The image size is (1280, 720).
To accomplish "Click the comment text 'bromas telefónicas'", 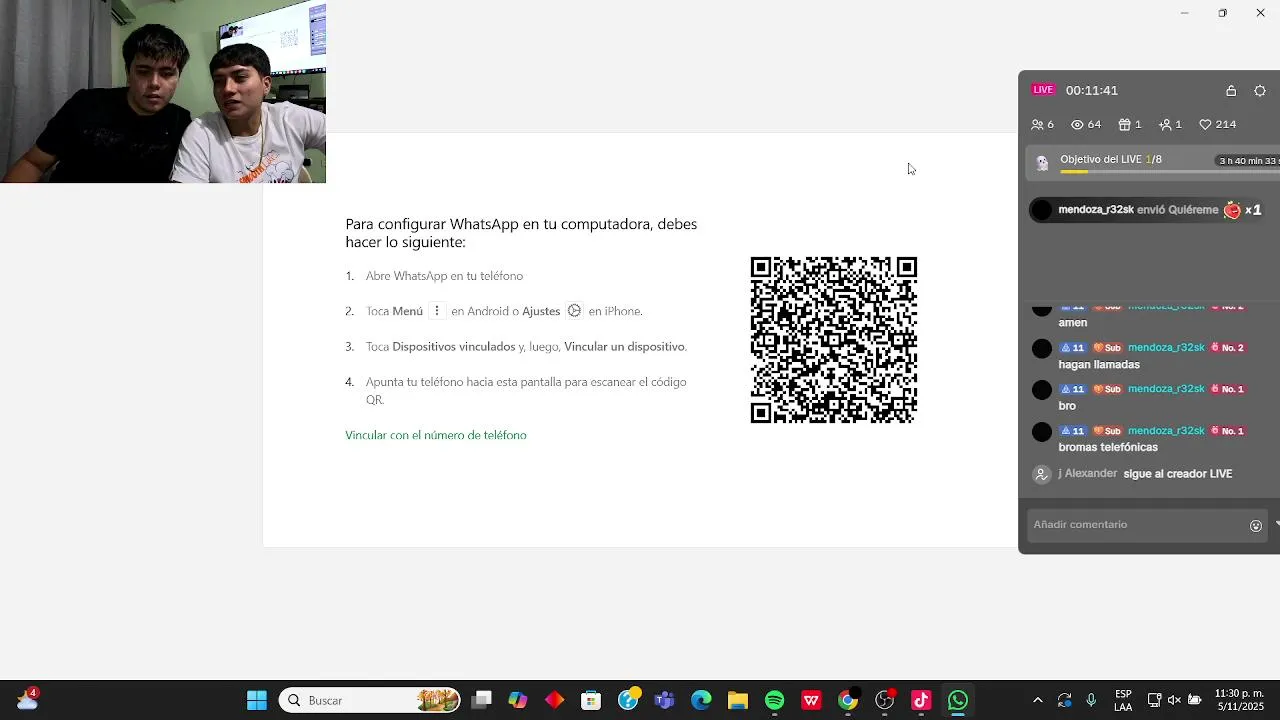I will tap(1108, 447).
